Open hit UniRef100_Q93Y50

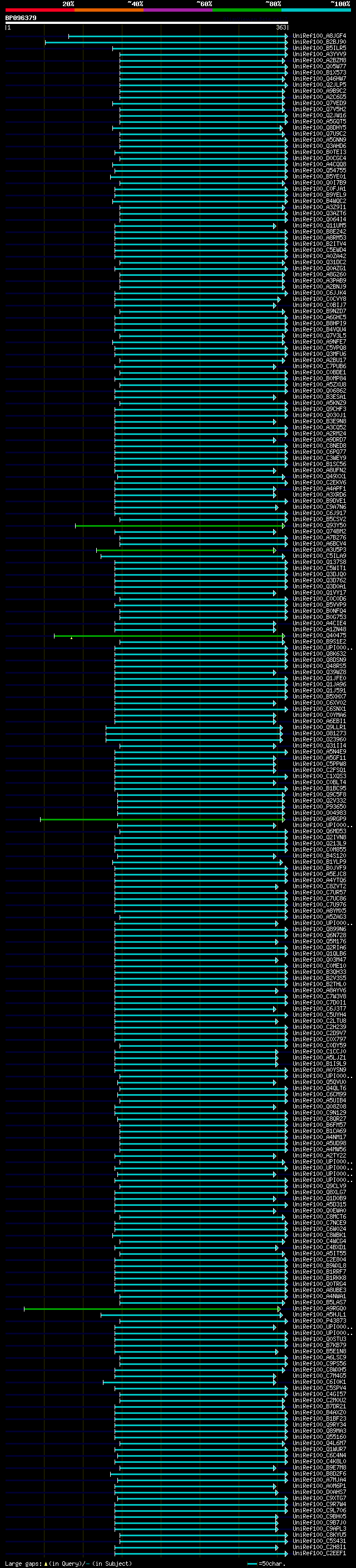pos(319,525)
